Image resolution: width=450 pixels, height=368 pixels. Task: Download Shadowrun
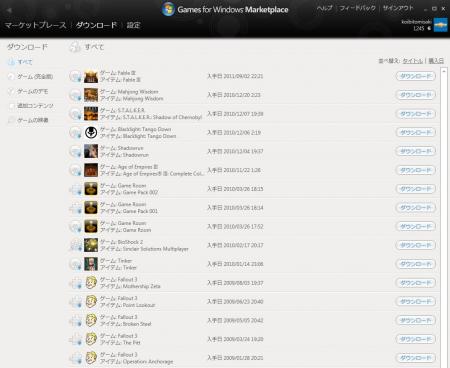(x=416, y=151)
